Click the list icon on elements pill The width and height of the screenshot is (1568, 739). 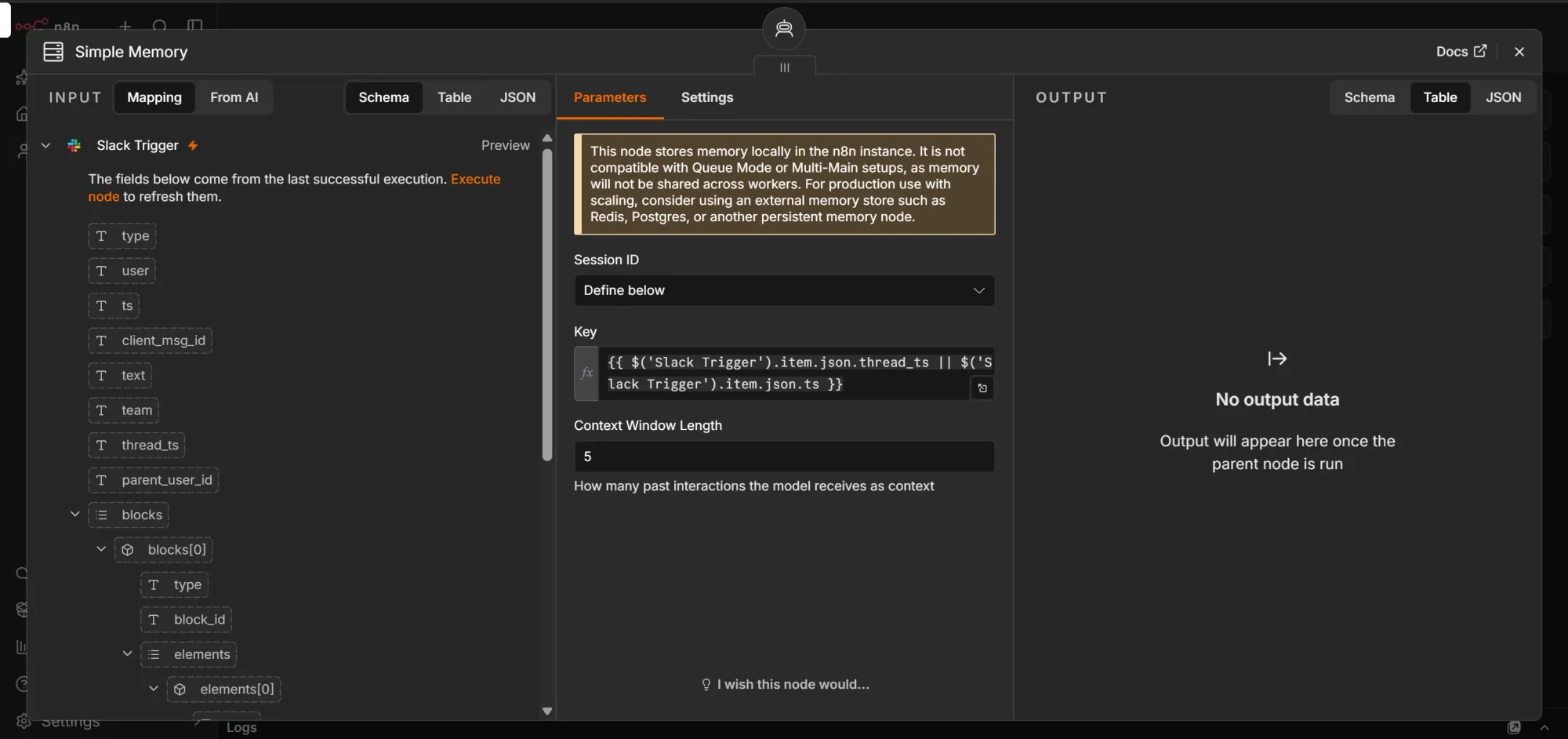click(x=154, y=654)
